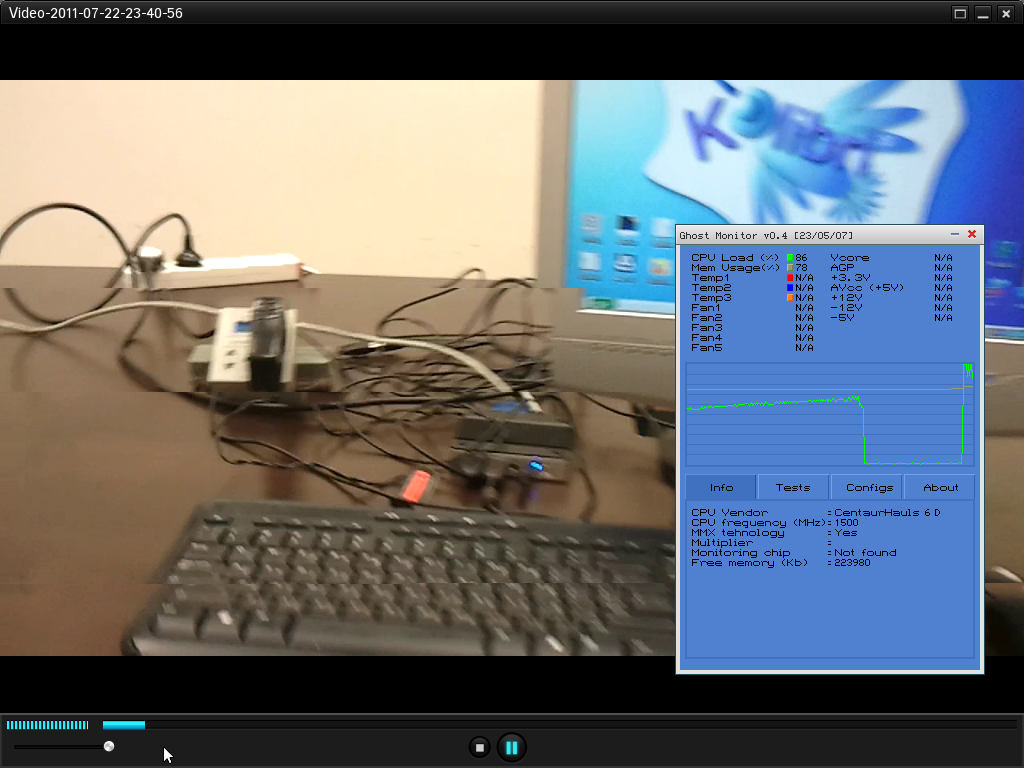This screenshot has width=1024, height=768.
Task: Switch to the Info tab
Action: (721, 487)
